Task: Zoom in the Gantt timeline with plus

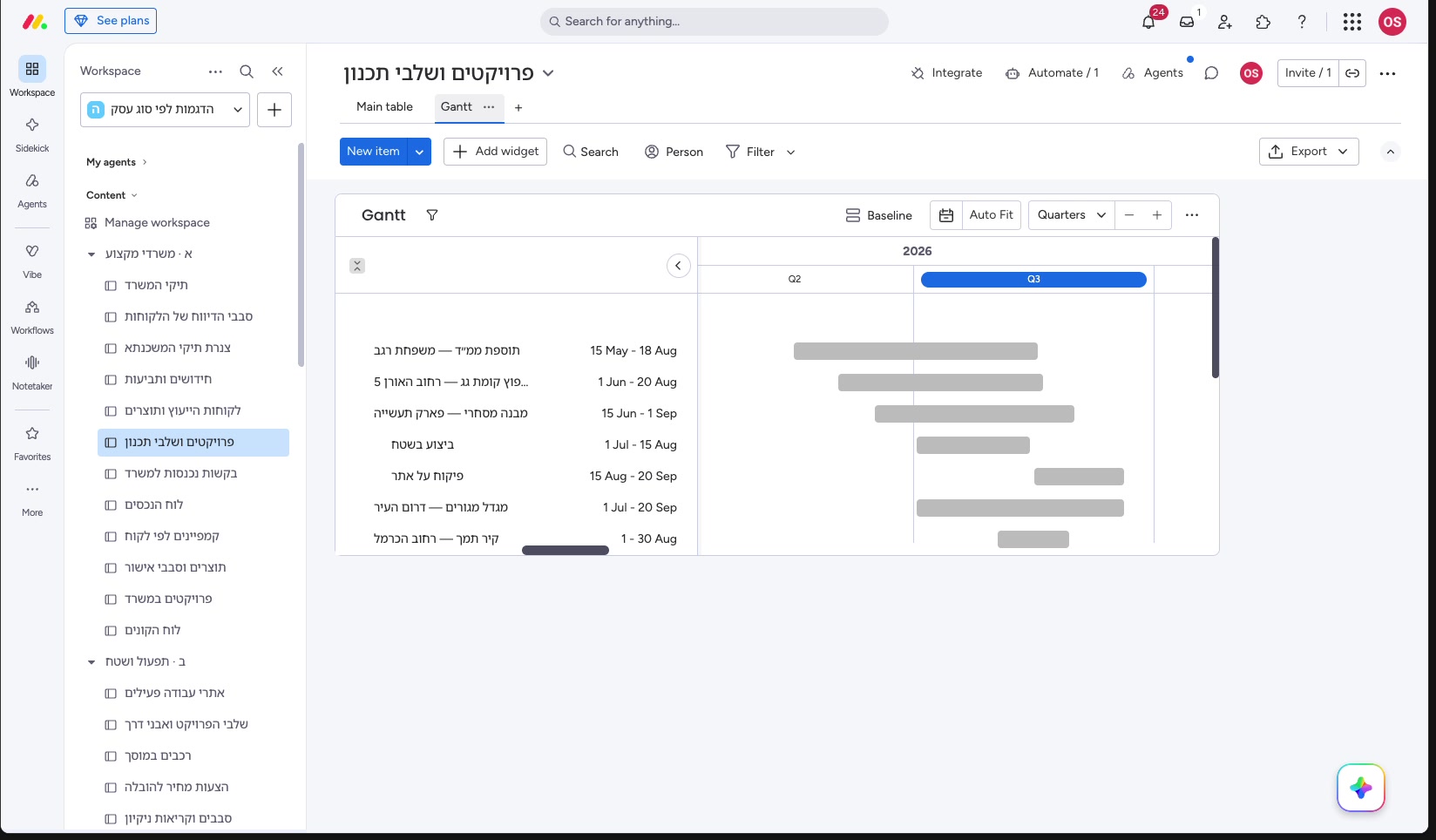Action: tap(1157, 215)
